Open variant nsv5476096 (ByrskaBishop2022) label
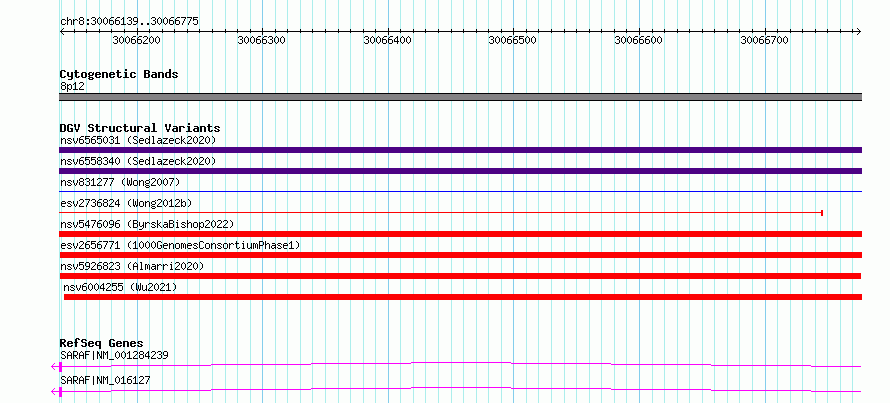Screen dimensions: 890x403 click(x=147, y=224)
